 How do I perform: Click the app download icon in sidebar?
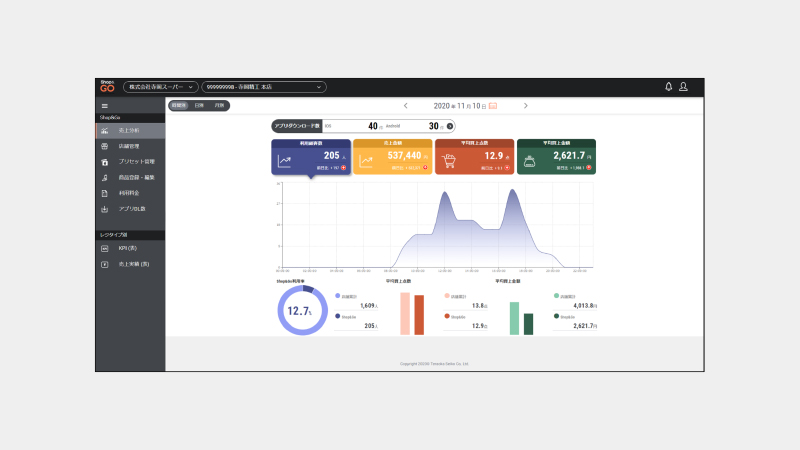click(105, 209)
